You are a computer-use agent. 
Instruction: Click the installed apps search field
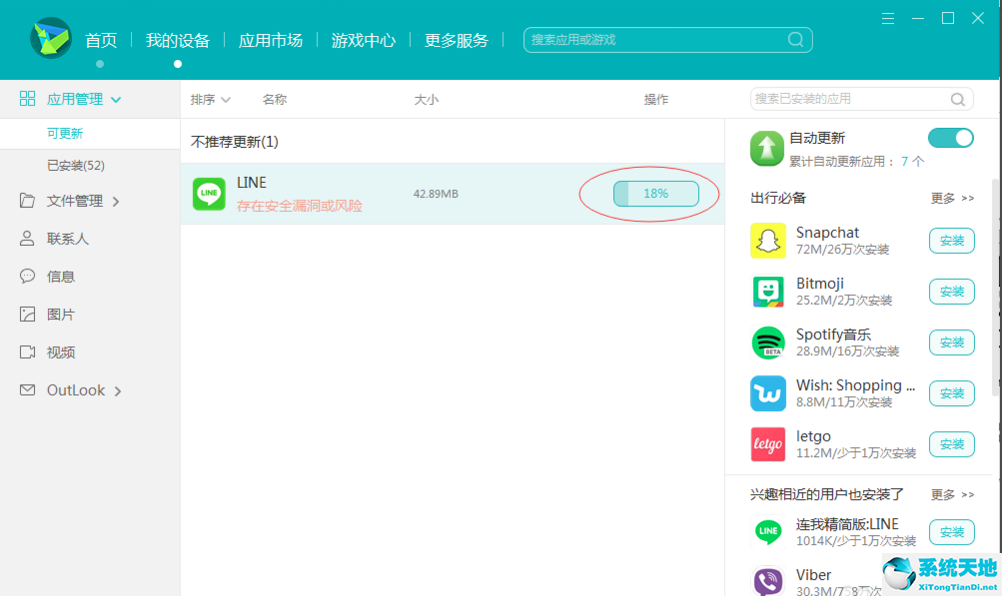point(848,99)
